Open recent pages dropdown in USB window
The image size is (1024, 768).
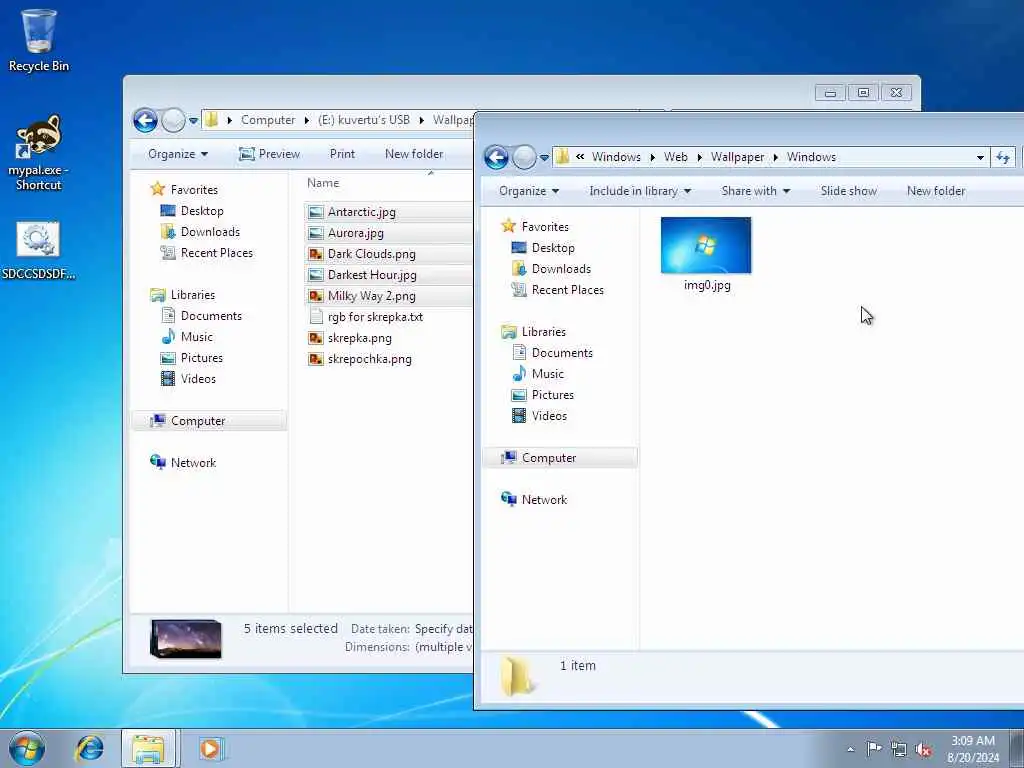pyautogui.click(x=193, y=121)
